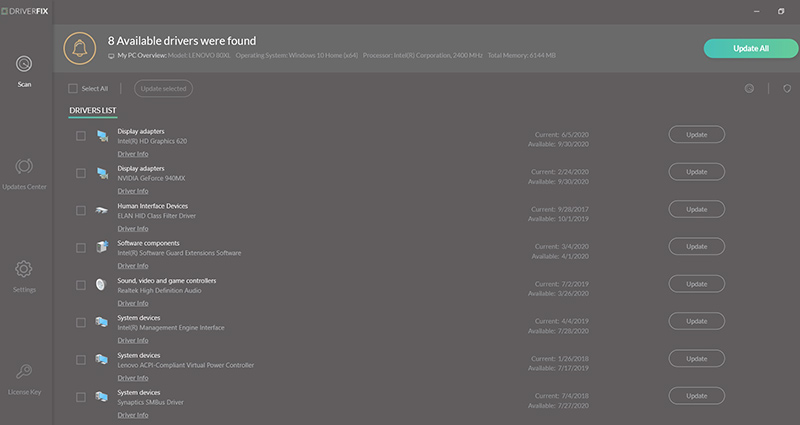800x425 pixels.
Task: View Driver Info for Software Guard Extensions
Action: (x=133, y=266)
